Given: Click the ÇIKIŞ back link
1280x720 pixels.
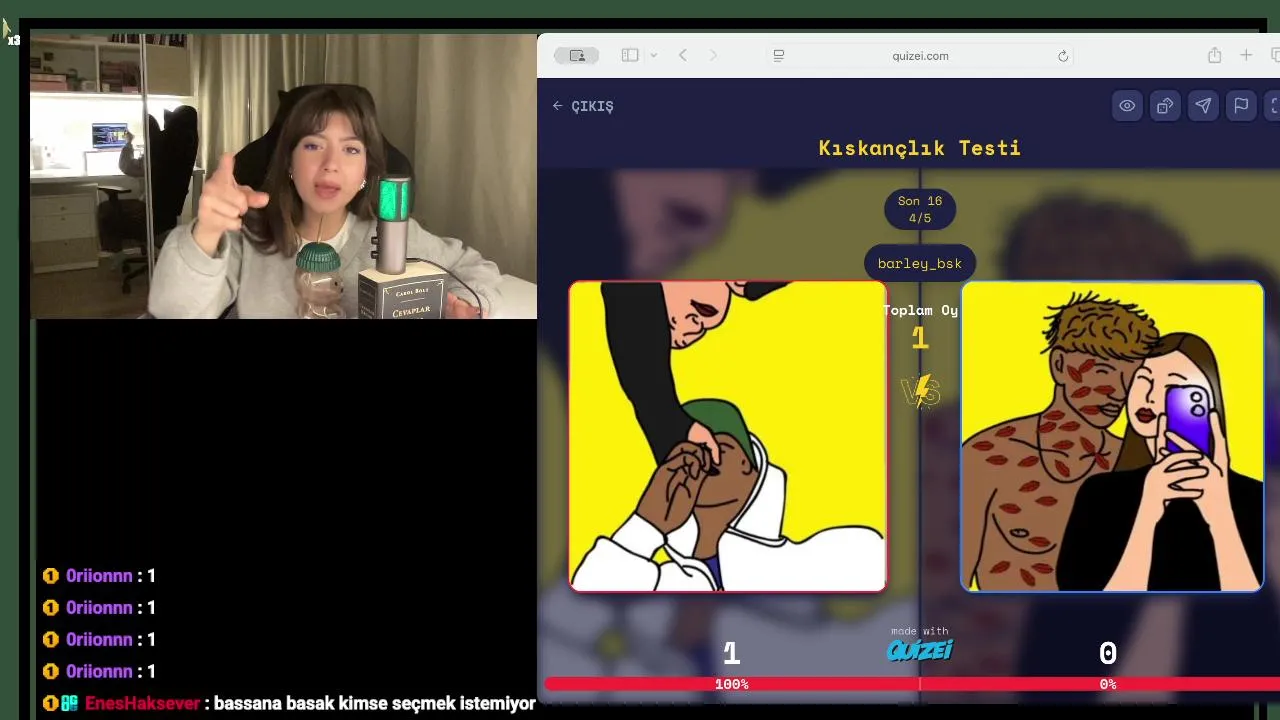Looking at the screenshot, I should (x=582, y=106).
